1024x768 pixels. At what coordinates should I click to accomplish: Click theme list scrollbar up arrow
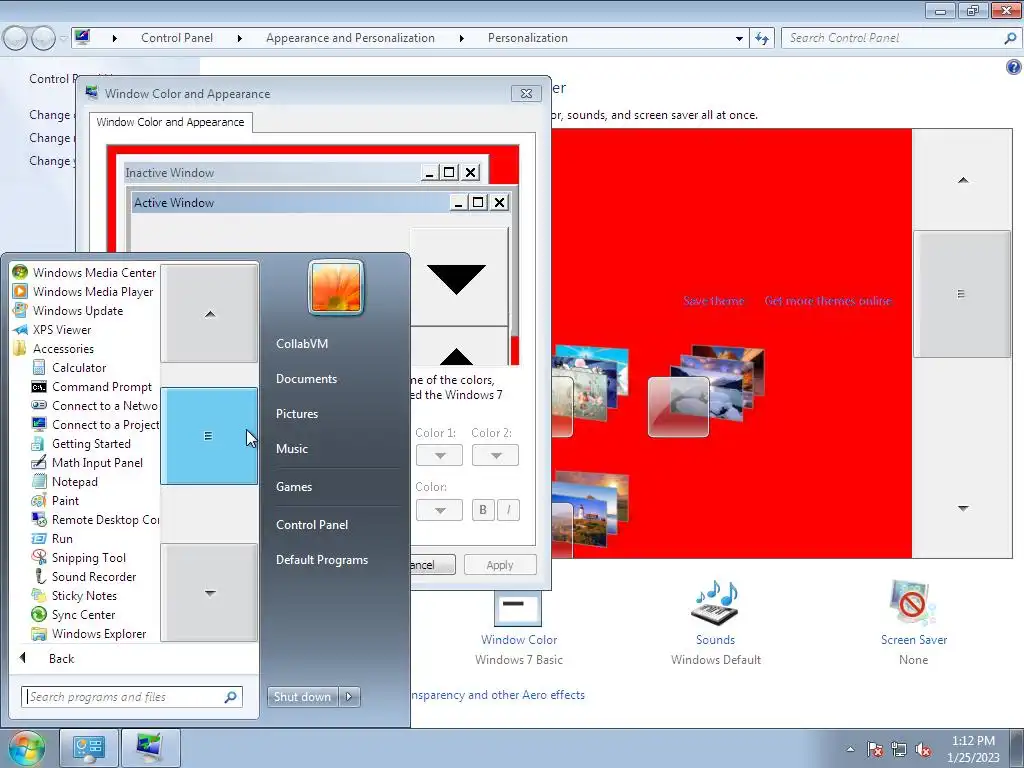pos(963,180)
